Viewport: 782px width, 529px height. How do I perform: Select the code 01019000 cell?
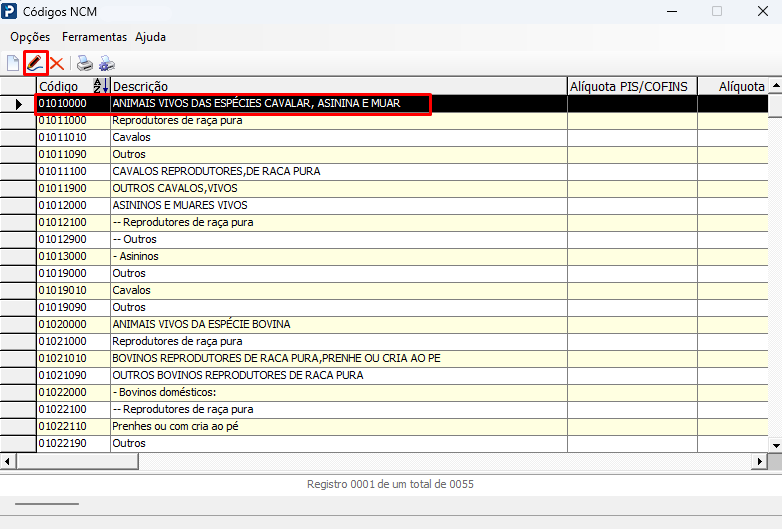73,273
